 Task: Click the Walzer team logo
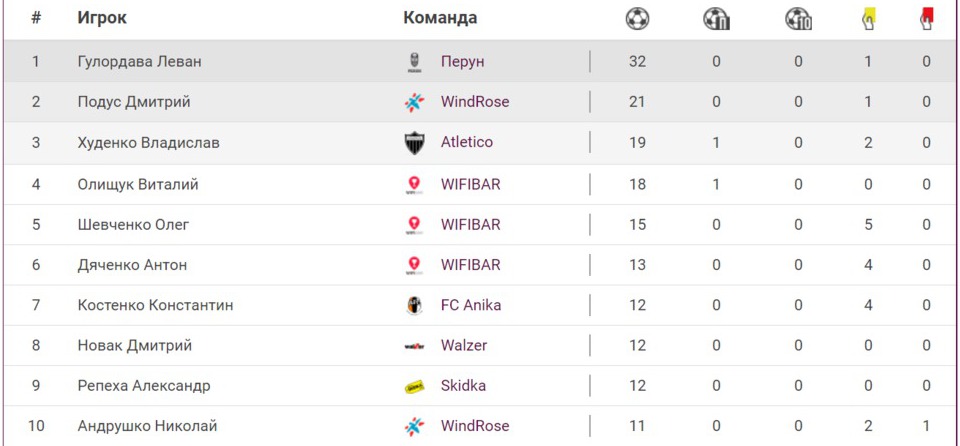(414, 346)
